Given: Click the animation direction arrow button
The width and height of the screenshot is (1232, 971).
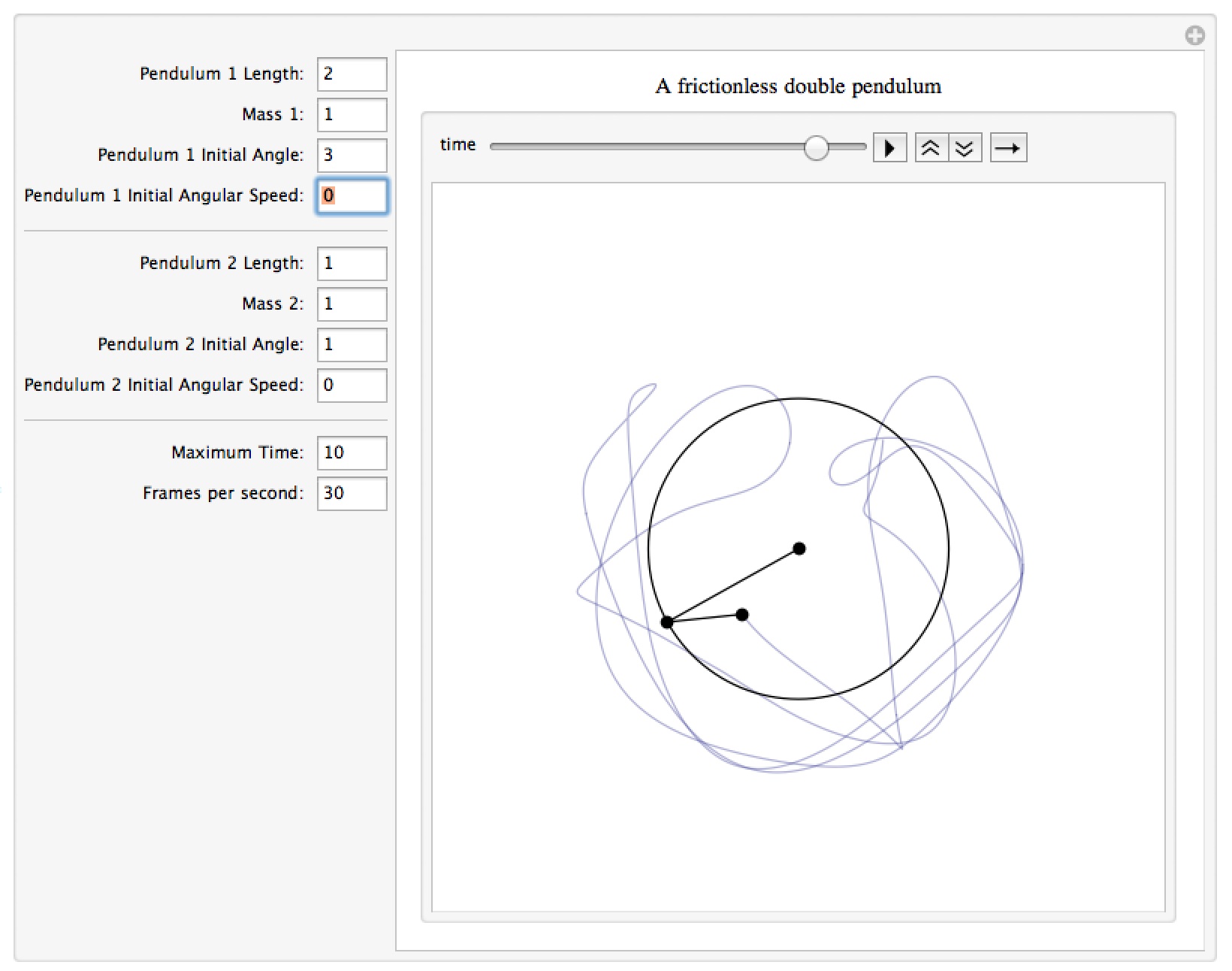Looking at the screenshot, I should (x=1008, y=148).
